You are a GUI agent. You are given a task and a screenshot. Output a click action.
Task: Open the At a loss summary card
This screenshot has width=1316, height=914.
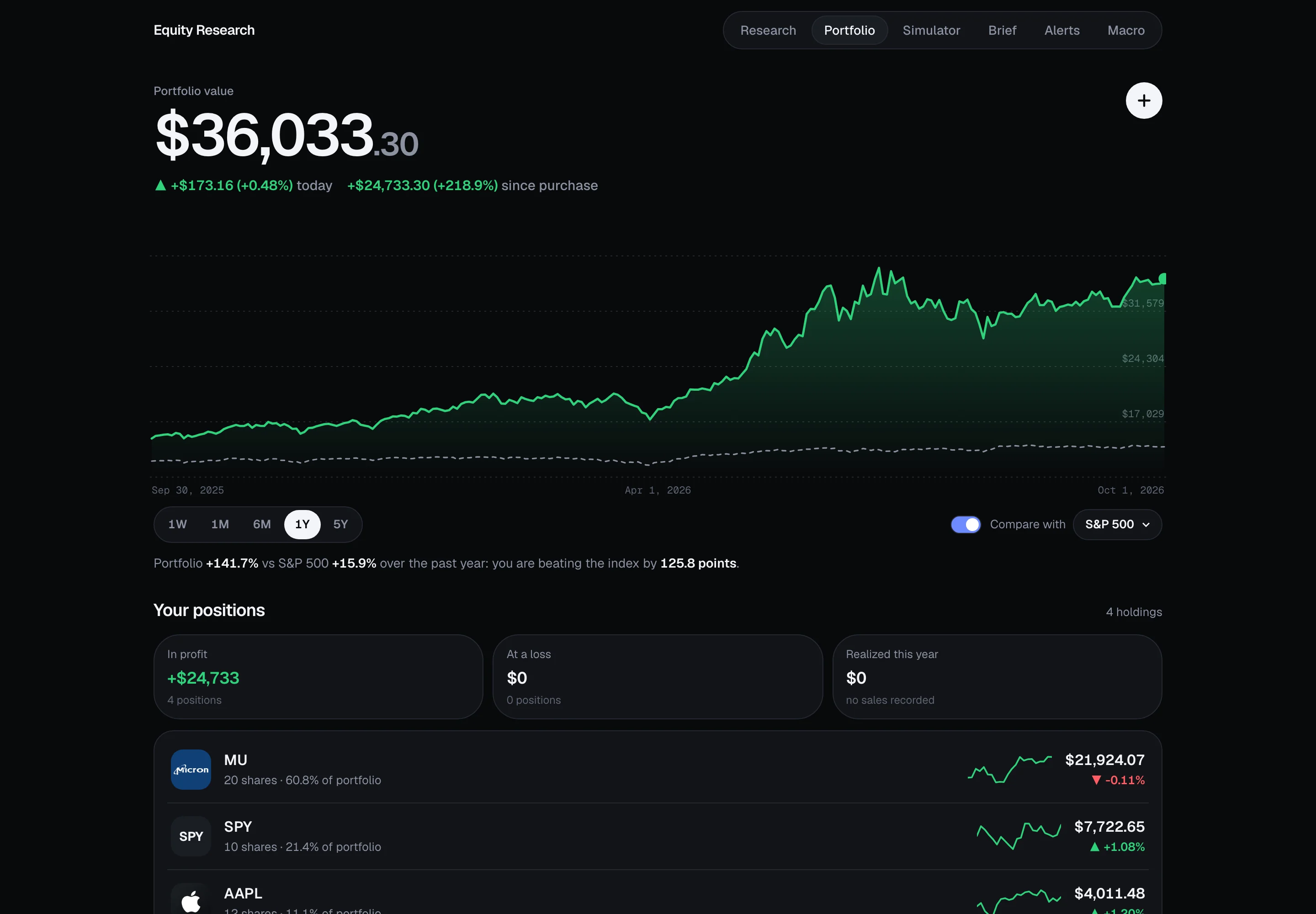(658, 676)
